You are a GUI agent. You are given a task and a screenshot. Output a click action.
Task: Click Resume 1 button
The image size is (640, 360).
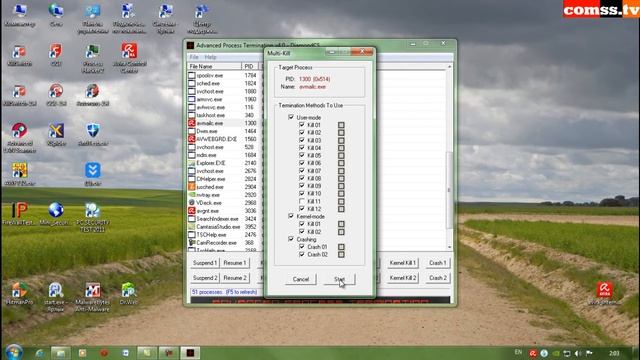click(x=235, y=263)
